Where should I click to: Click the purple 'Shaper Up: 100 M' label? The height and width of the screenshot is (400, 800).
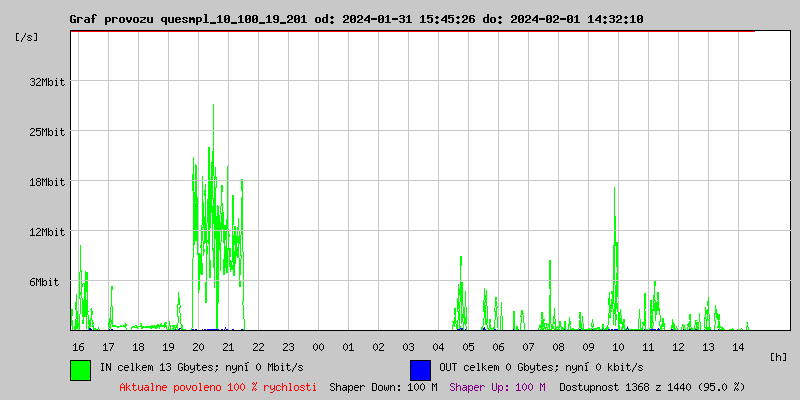[x=497, y=387]
